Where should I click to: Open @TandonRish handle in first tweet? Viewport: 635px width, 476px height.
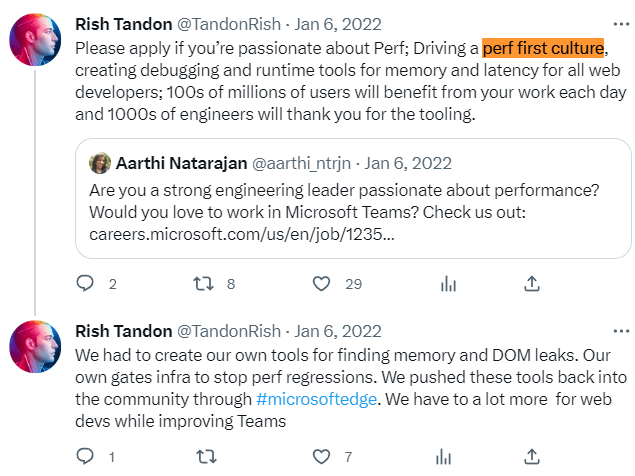(229, 24)
